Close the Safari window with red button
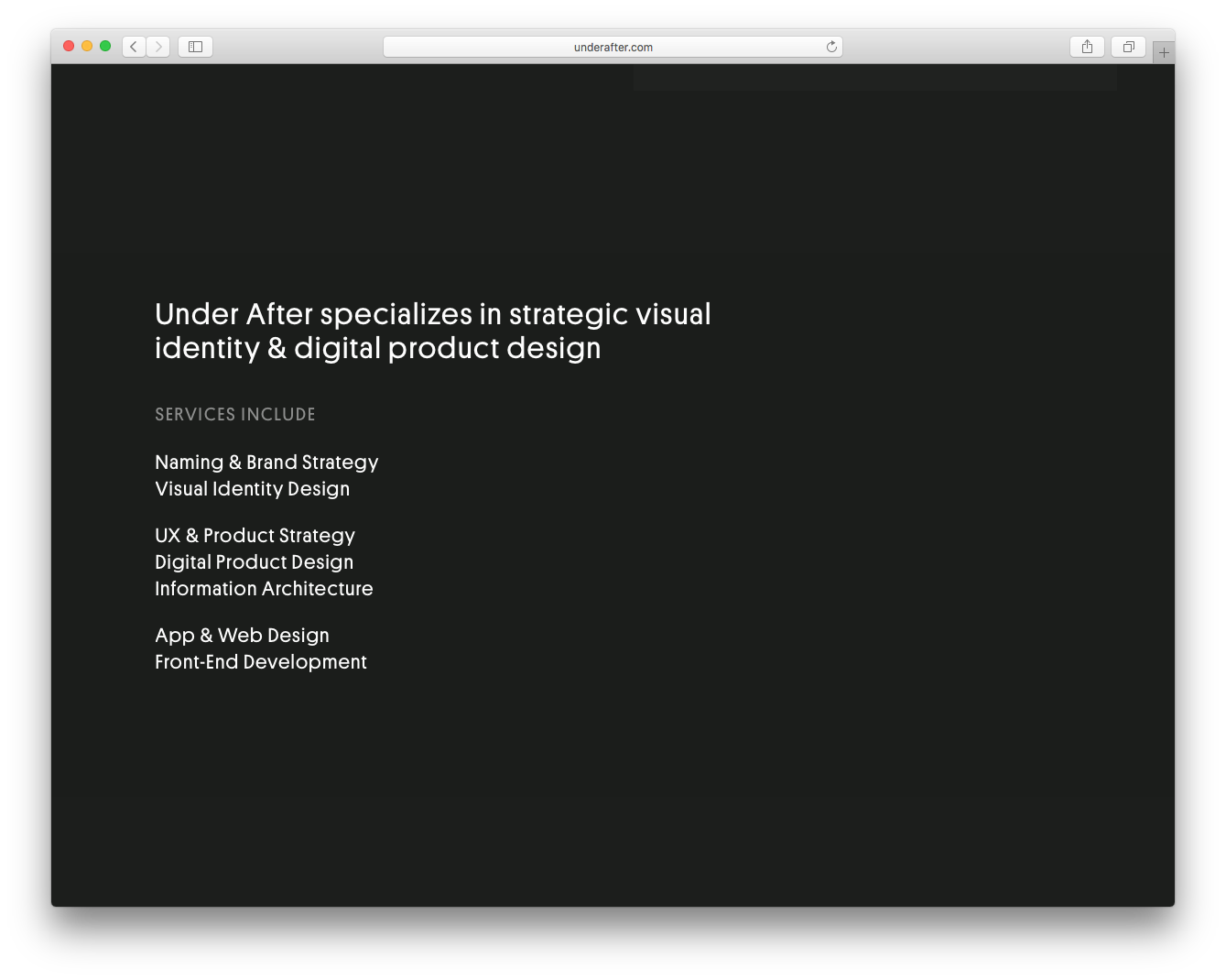Viewport: 1226px width, 980px height. click(69, 46)
